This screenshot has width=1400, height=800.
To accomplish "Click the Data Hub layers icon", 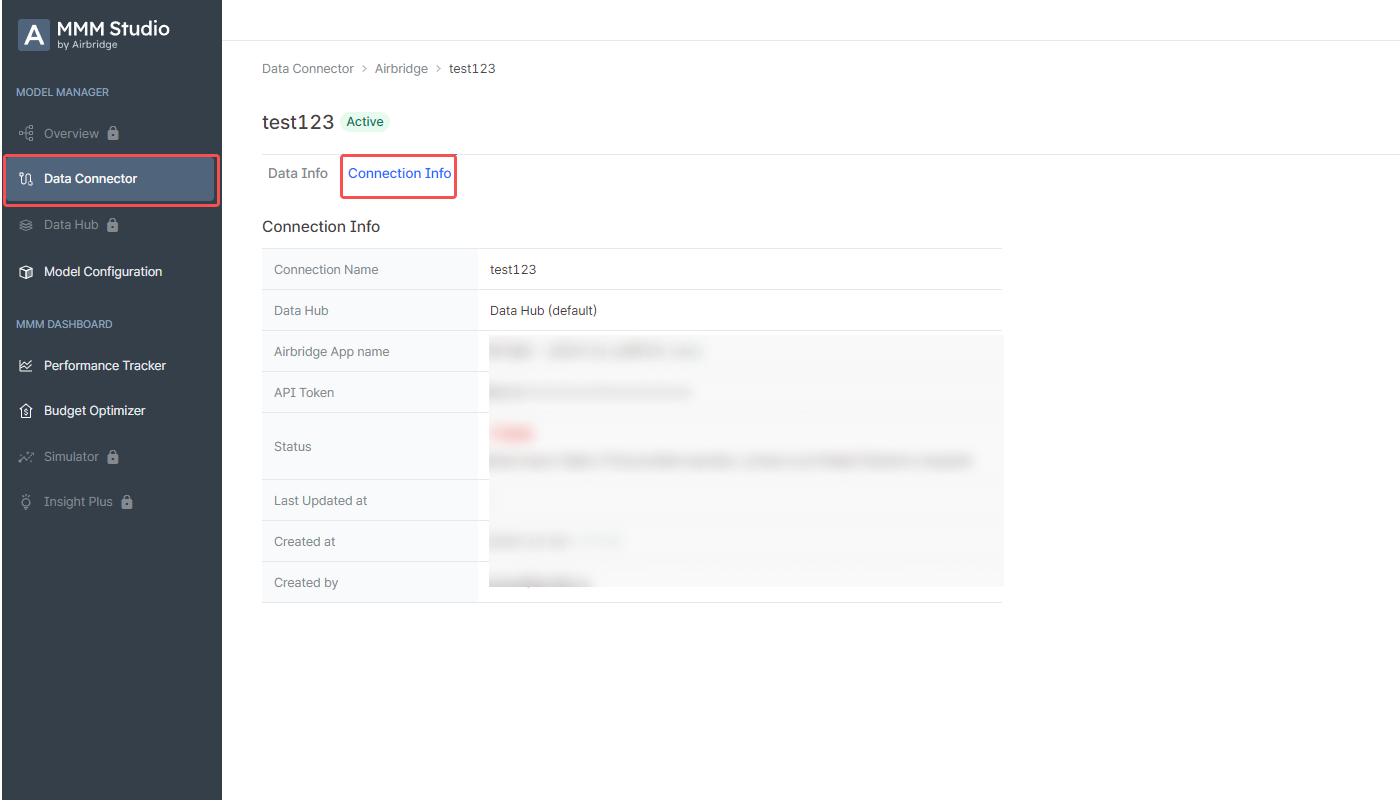I will pos(26,225).
